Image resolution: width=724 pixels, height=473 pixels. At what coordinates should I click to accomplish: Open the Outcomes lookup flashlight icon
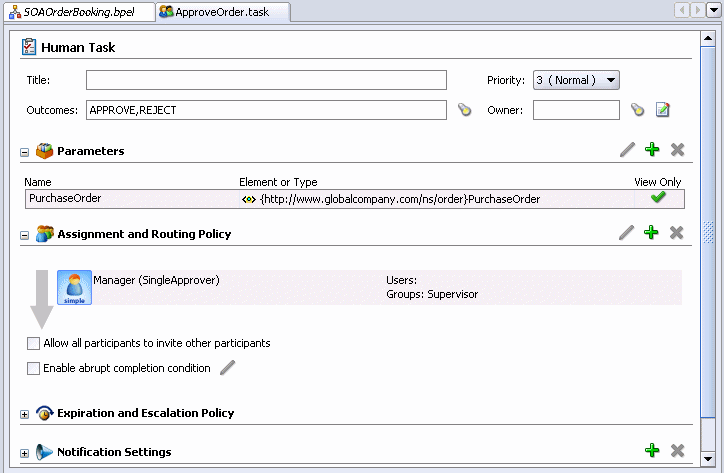tap(464, 110)
